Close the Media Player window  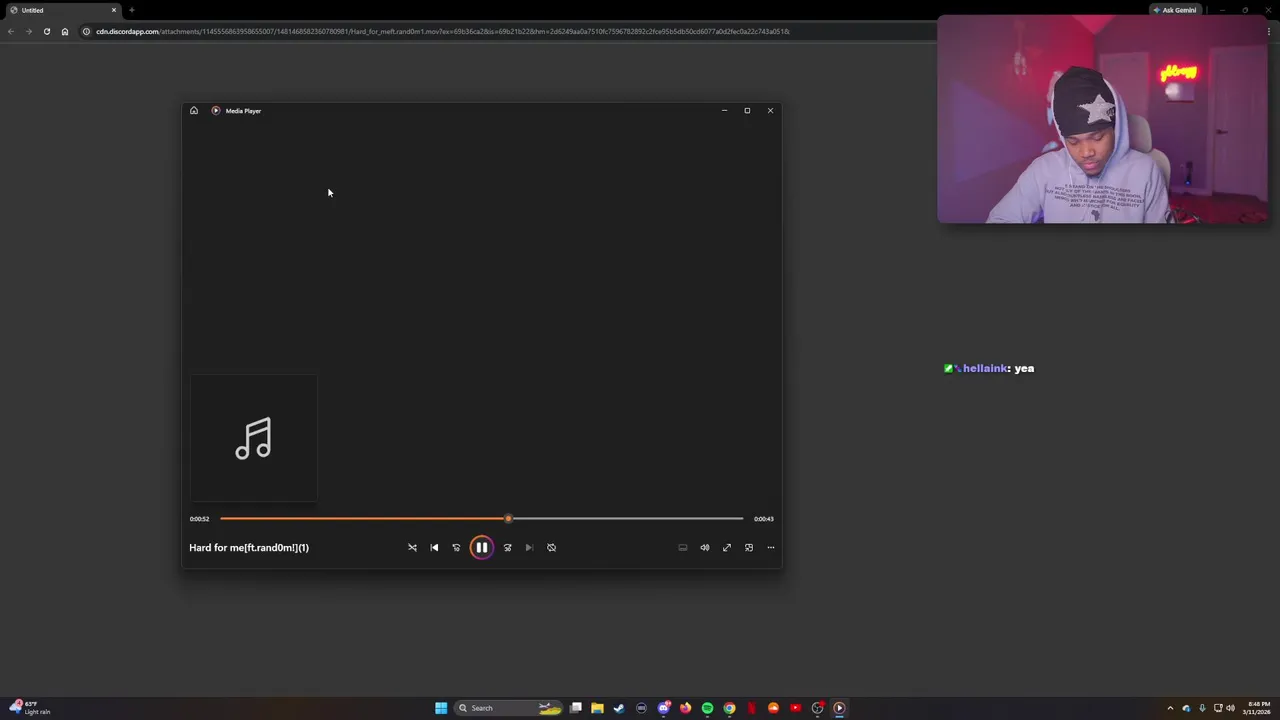[770, 110]
